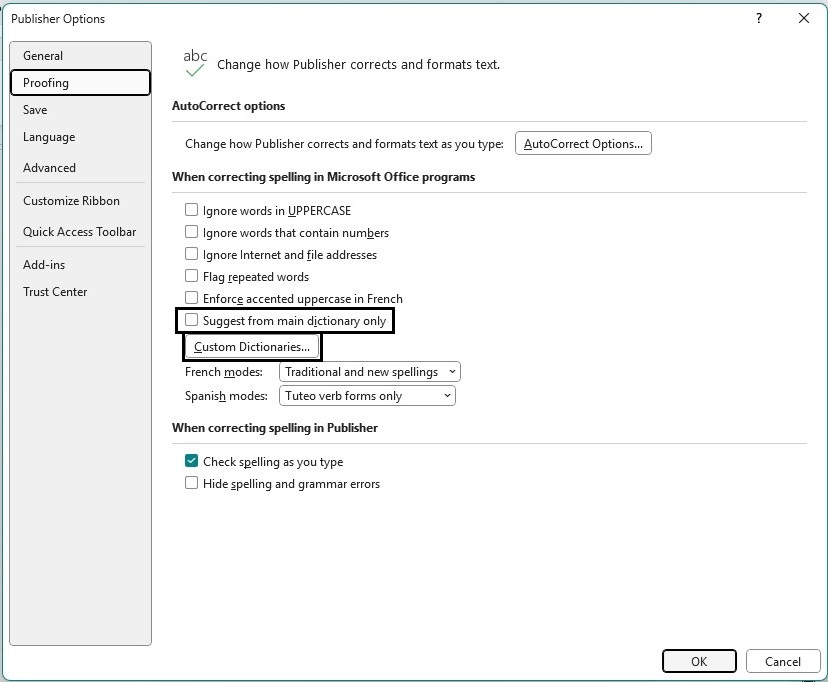Switch to the Save category
Image resolution: width=828 pixels, height=682 pixels.
35,110
